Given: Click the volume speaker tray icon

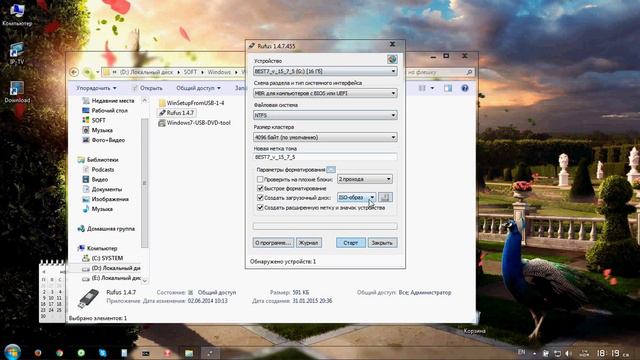Looking at the screenshot, I should point(568,353).
